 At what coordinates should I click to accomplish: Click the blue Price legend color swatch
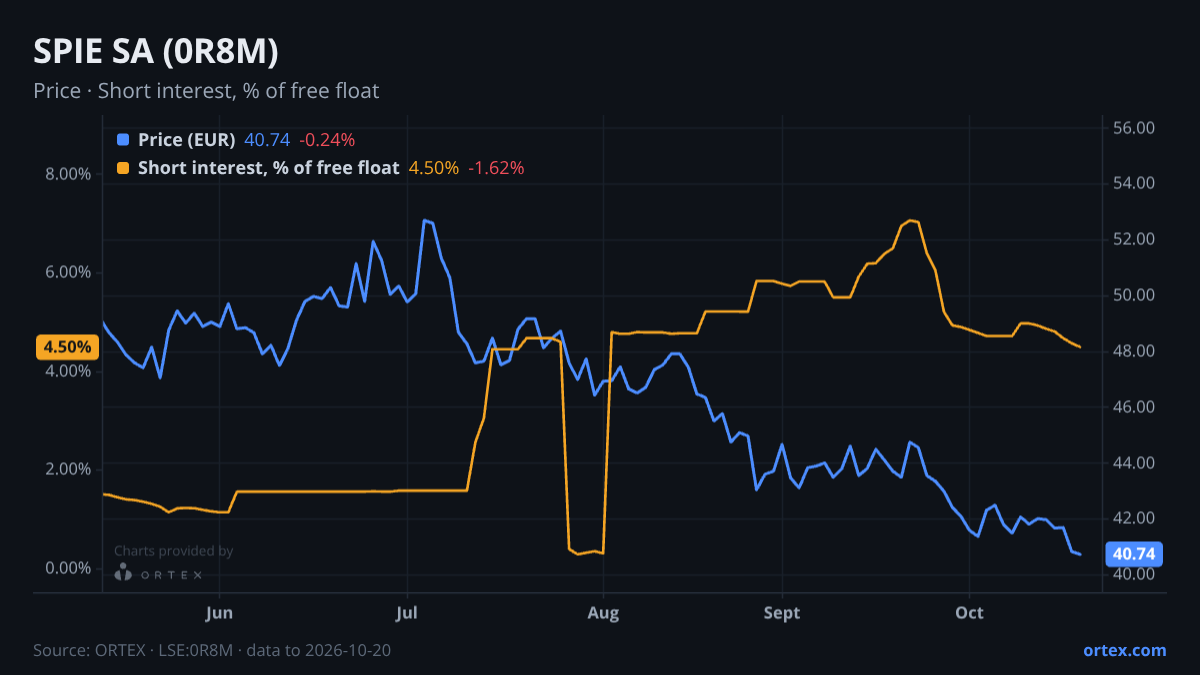(x=123, y=140)
